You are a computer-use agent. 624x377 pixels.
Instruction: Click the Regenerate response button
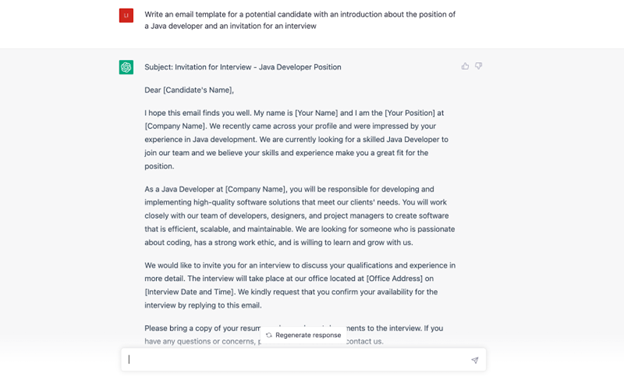(x=304, y=335)
